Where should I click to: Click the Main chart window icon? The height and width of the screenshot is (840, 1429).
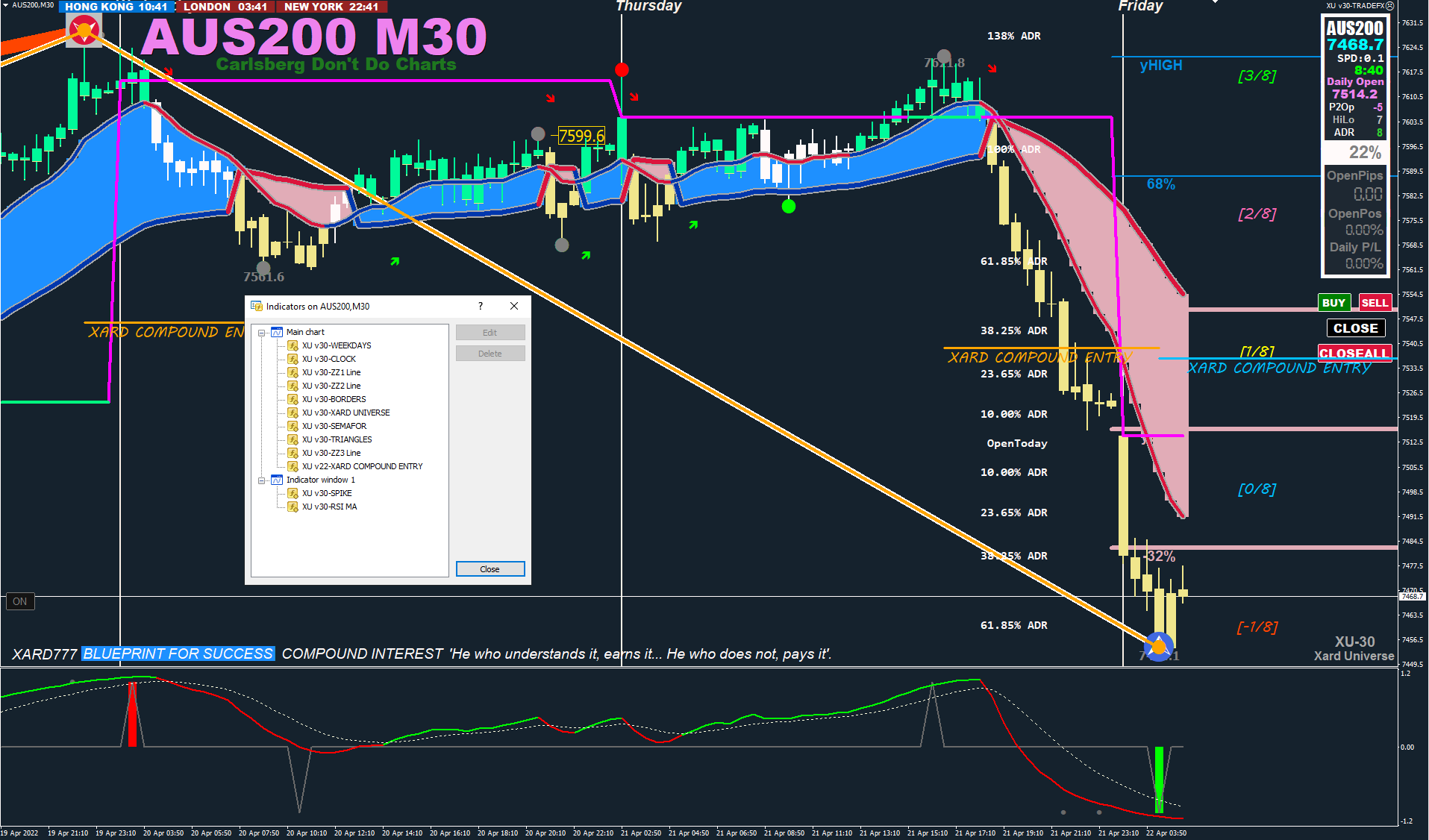(x=277, y=332)
